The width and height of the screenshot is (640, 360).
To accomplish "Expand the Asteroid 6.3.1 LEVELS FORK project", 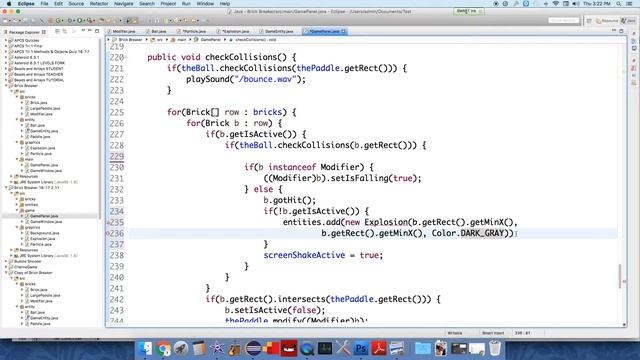I will pyautogui.click(x=6, y=63).
